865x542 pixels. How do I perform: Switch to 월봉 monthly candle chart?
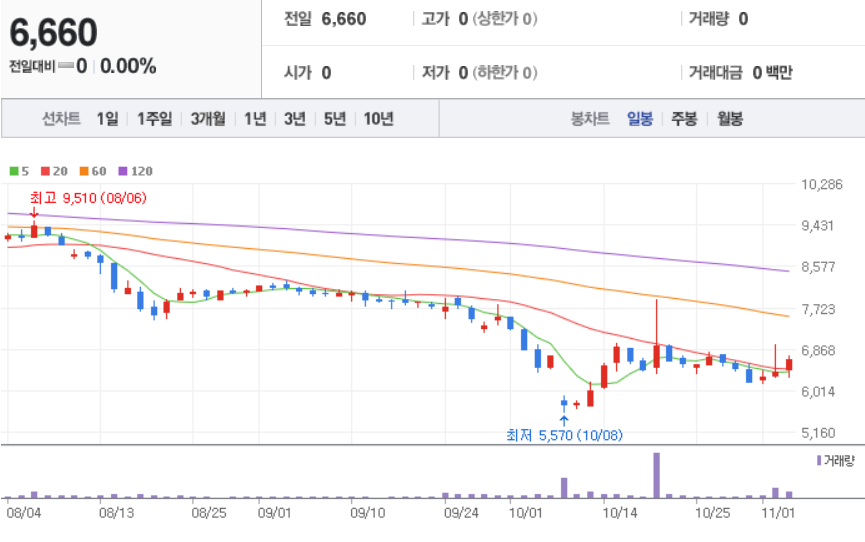click(730, 118)
